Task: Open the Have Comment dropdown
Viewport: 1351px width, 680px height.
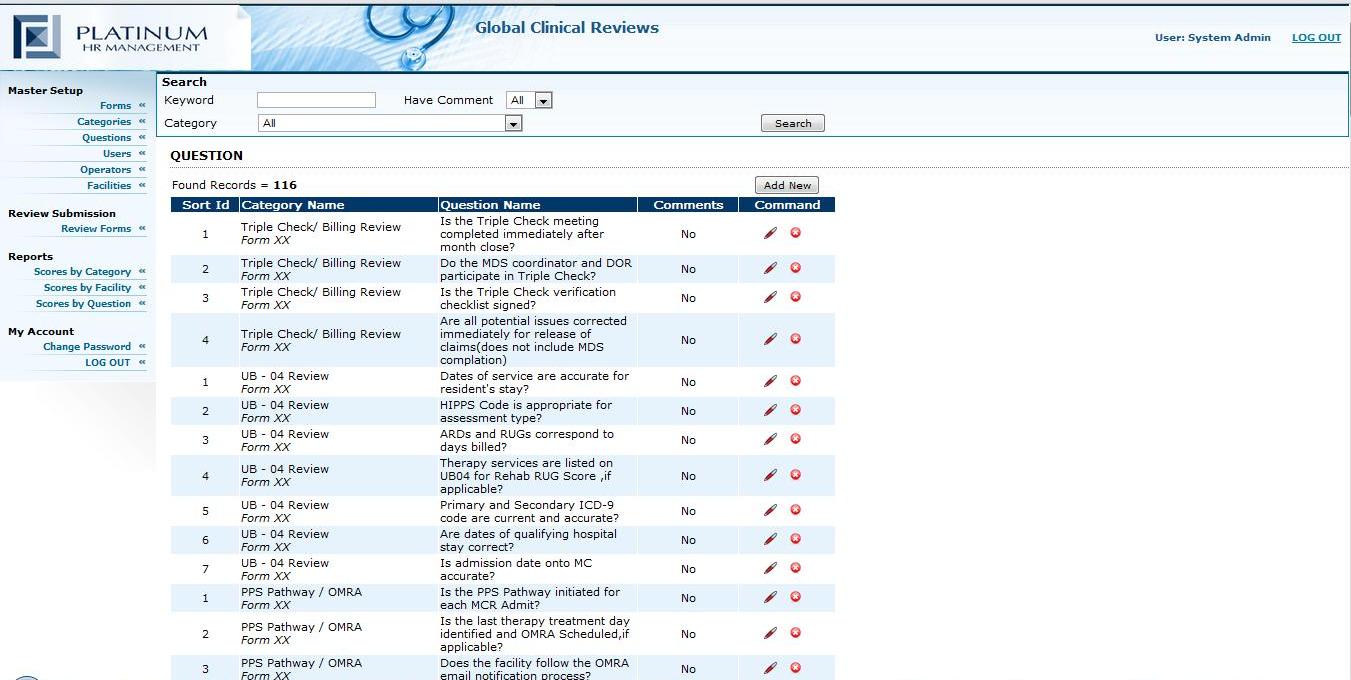Action: pyautogui.click(x=529, y=100)
